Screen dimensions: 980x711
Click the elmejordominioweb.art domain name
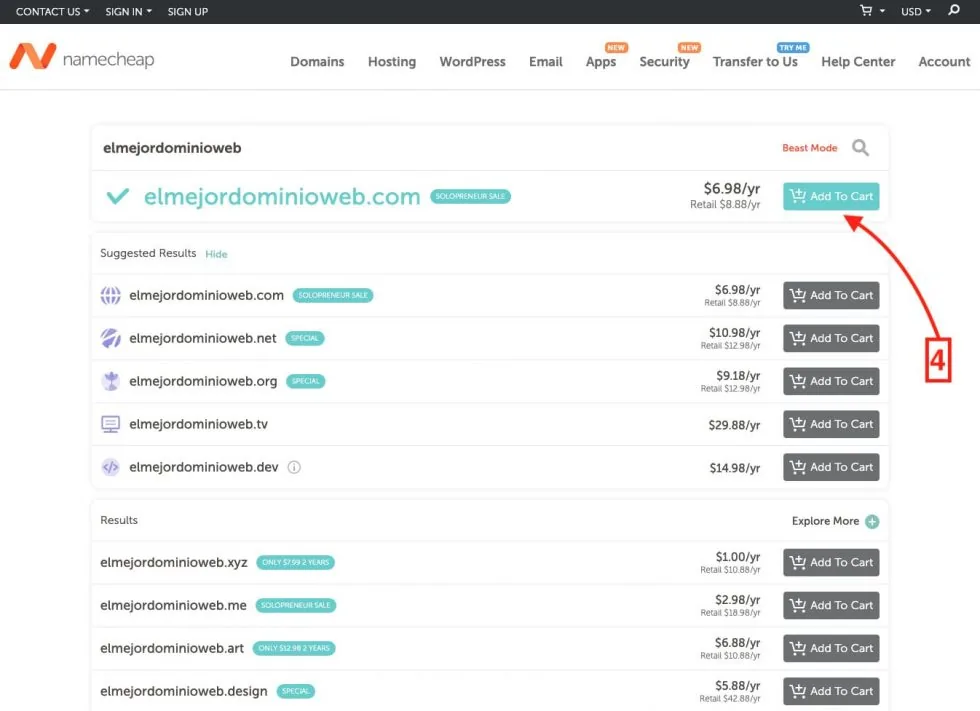[x=172, y=649]
